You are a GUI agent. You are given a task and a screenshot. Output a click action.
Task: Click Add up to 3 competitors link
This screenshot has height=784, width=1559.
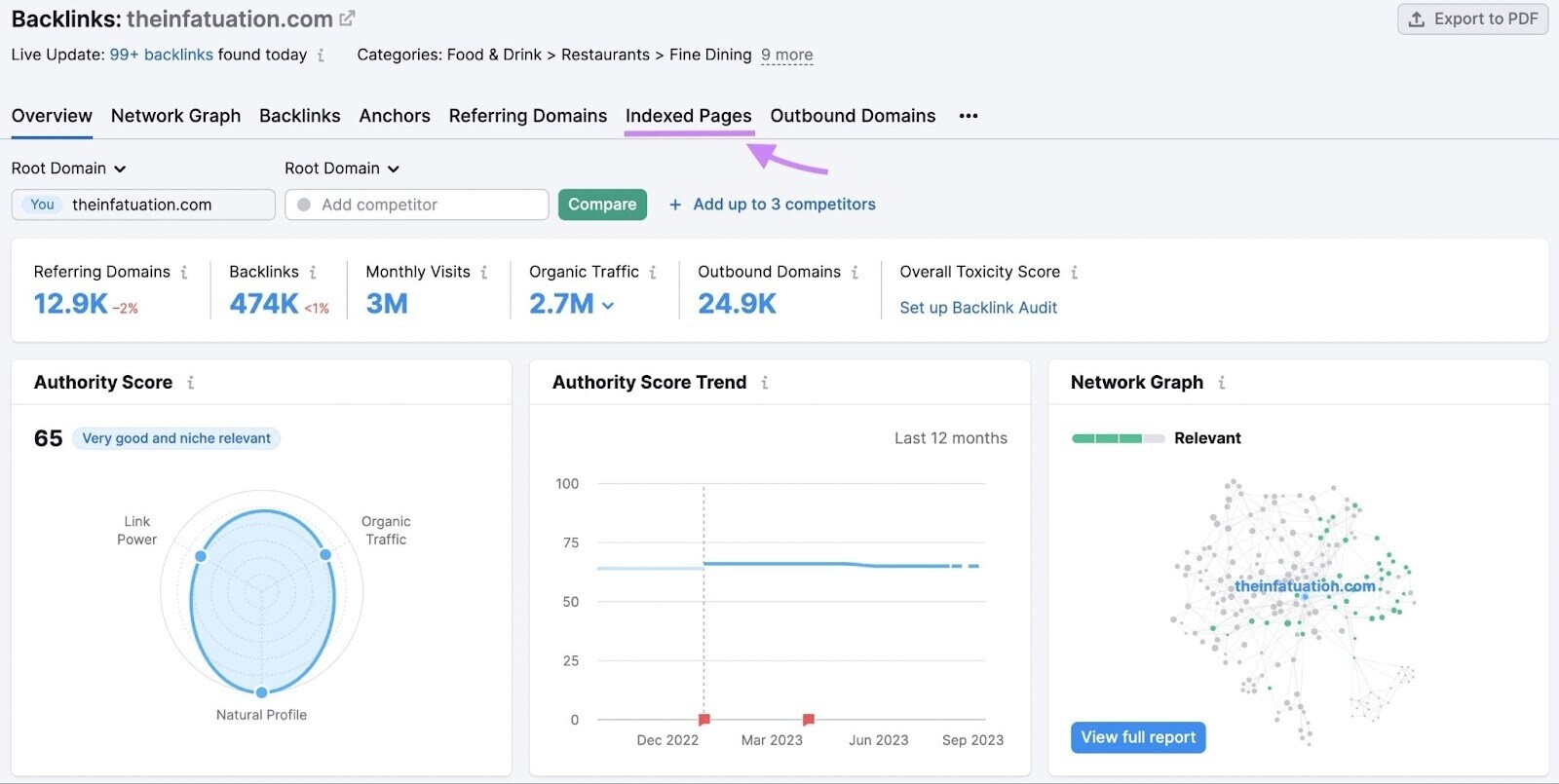784,205
